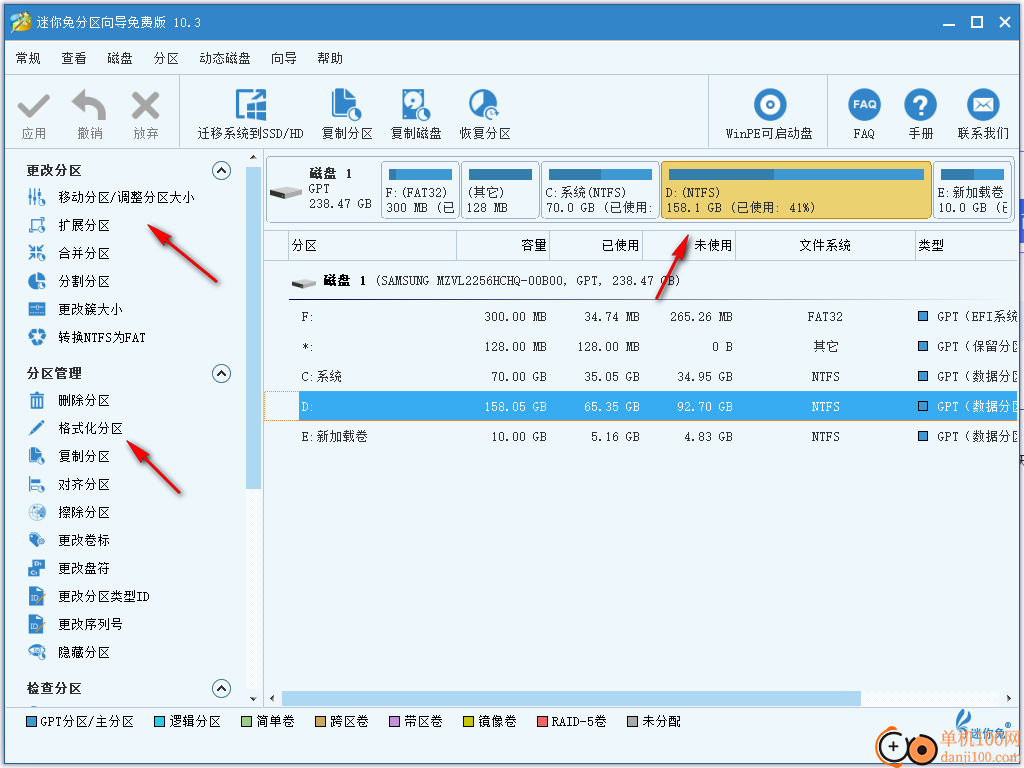The image size is (1024, 768).
Task: Click the sidebar scroll-up arrow
Action: point(253,157)
